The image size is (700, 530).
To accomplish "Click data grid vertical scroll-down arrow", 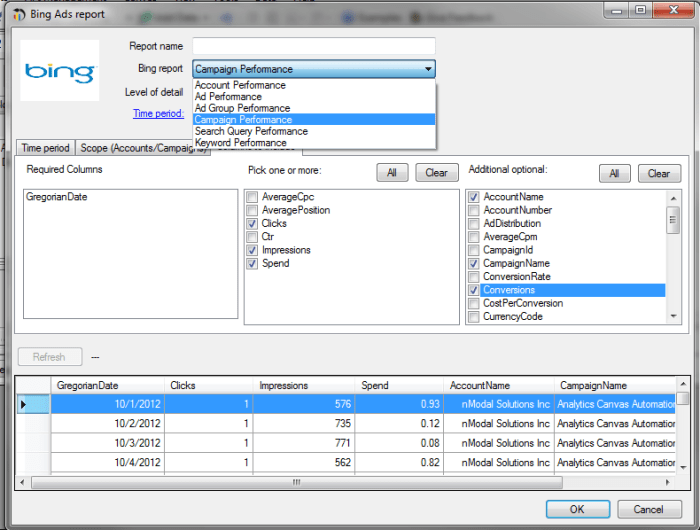I will click(683, 467).
